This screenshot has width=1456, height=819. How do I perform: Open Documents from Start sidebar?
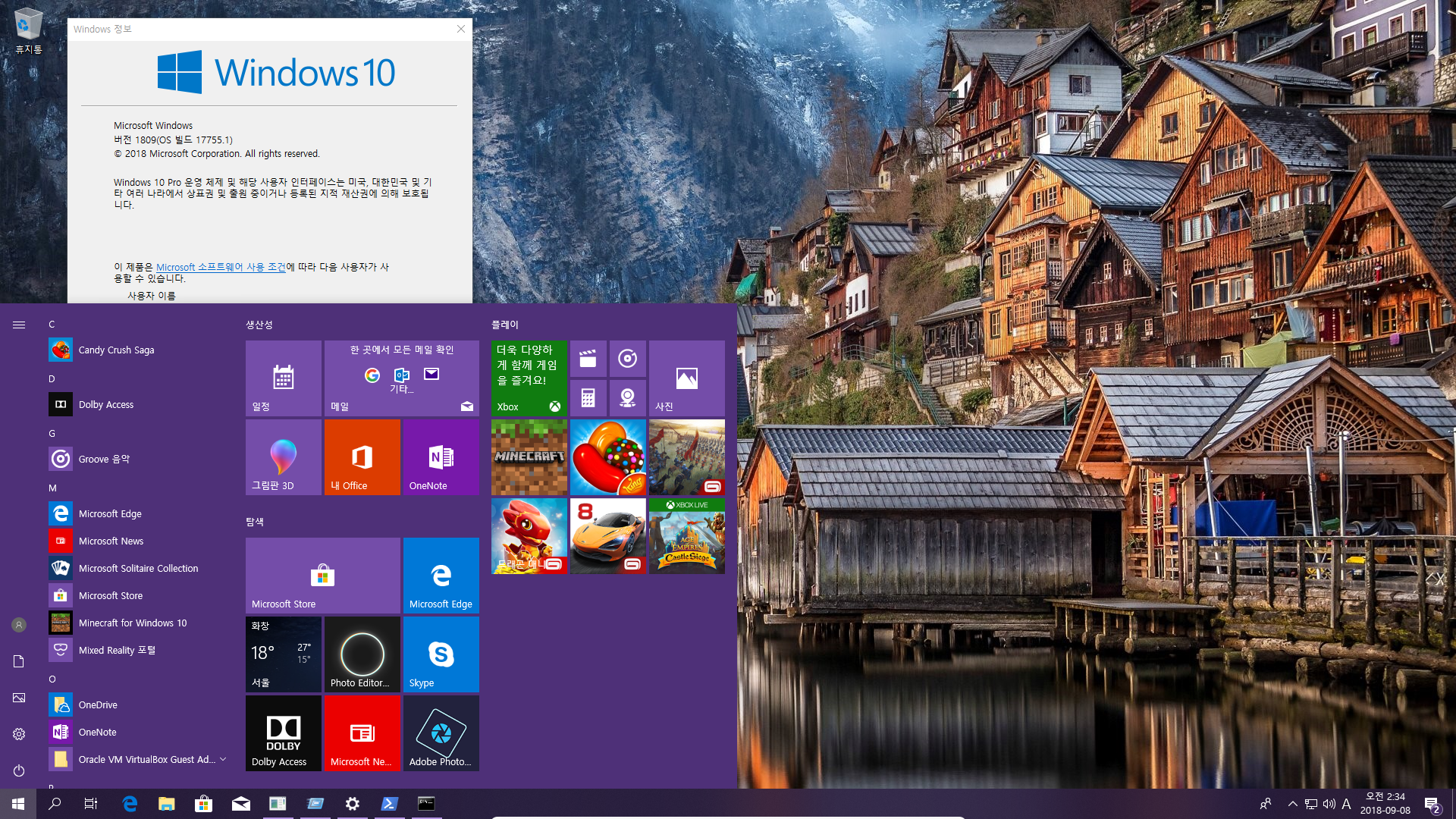(19, 661)
